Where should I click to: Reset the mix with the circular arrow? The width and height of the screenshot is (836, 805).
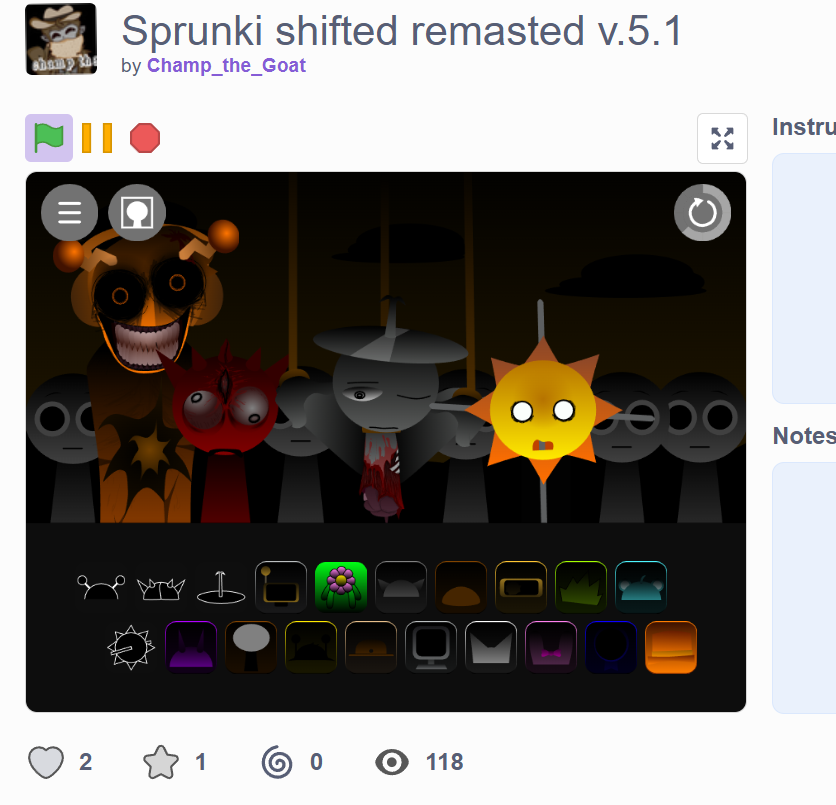pyautogui.click(x=702, y=213)
